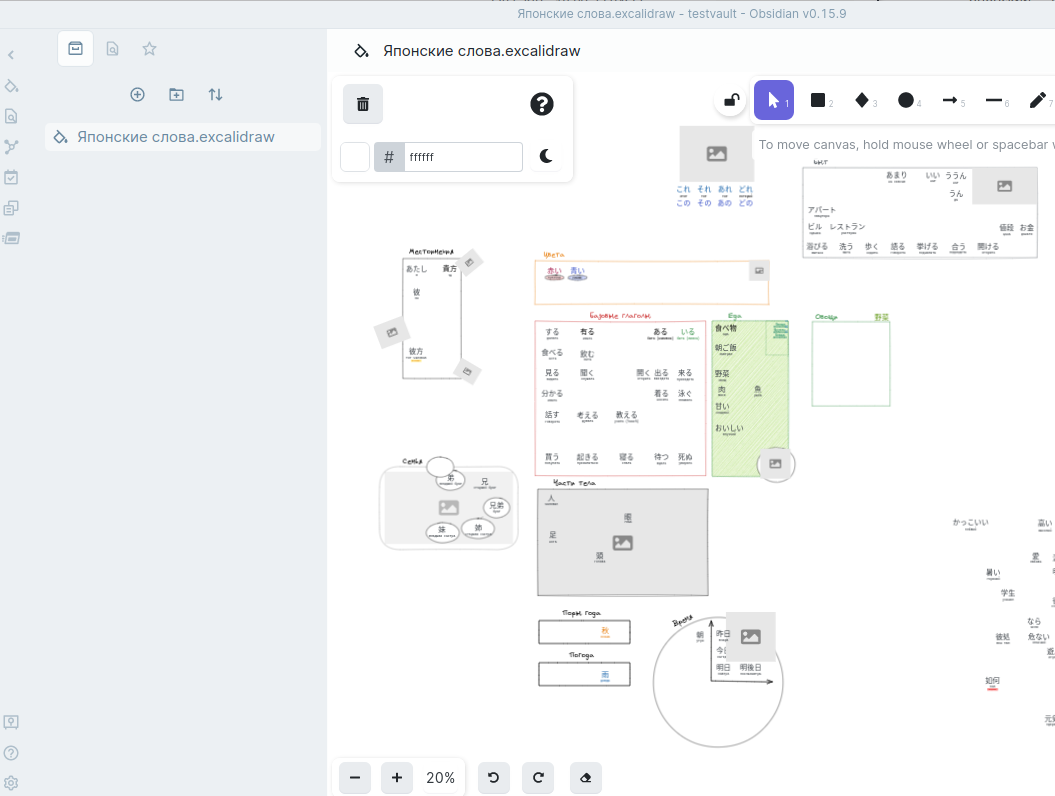Open the help shortcuts dialog
The height and width of the screenshot is (796, 1055).
click(541, 105)
